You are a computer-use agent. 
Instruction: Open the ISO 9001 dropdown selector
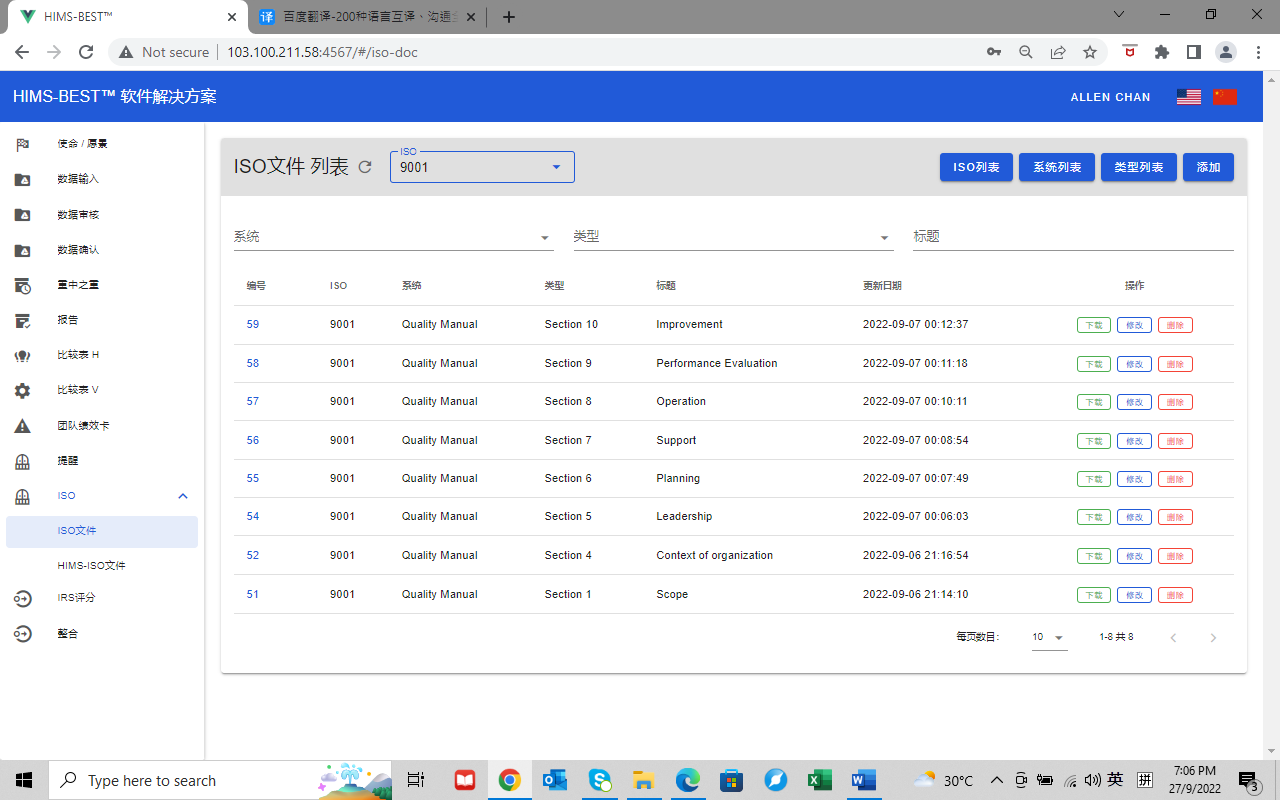[482, 167]
